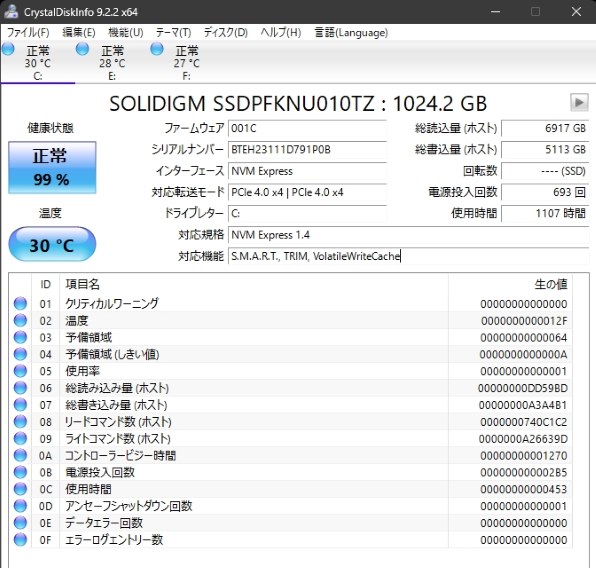Click the blue status orb for drive E:
The height and width of the screenshot is (568, 596).
[82, 49]
